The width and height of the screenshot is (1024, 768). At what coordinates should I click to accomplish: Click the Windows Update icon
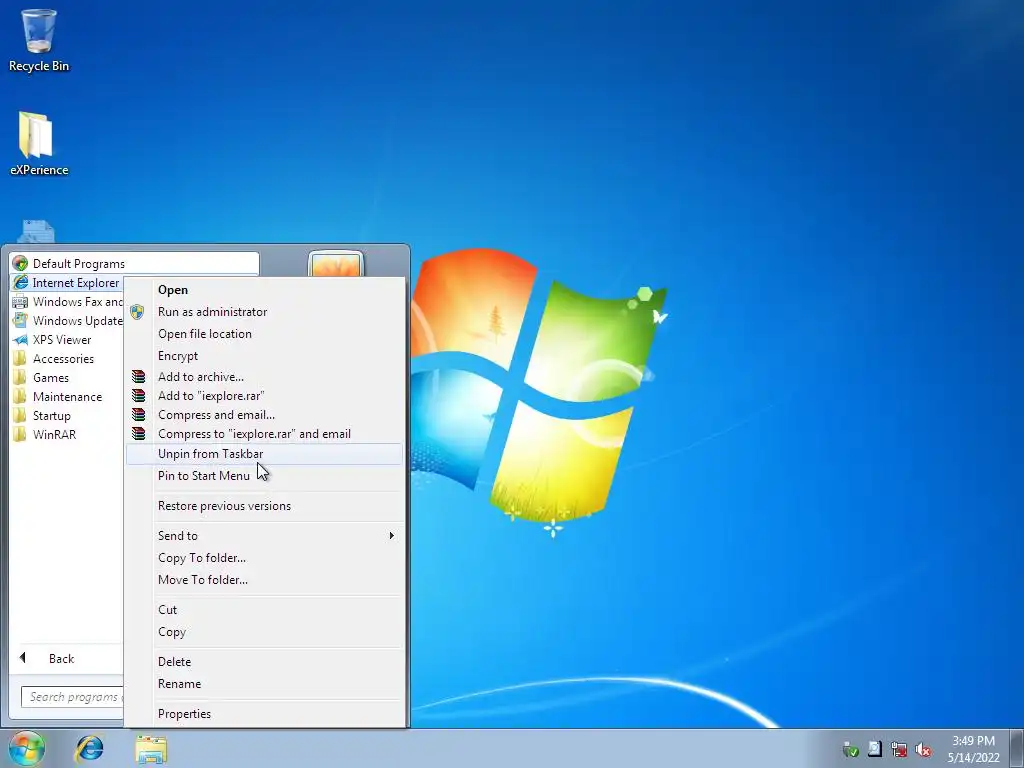tap(20, 321)
